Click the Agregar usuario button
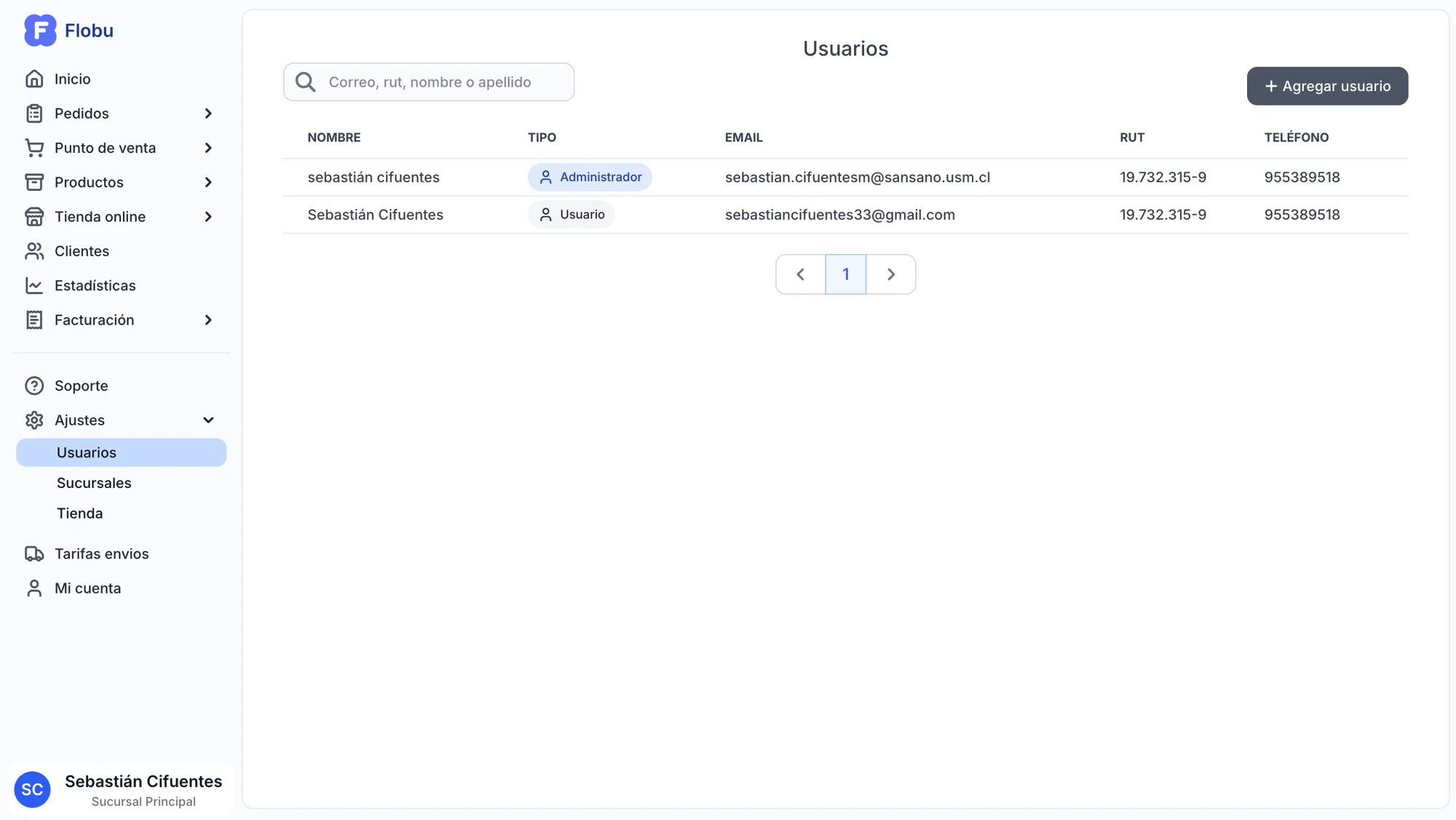1456x820 pixels. click(1326, 86)
